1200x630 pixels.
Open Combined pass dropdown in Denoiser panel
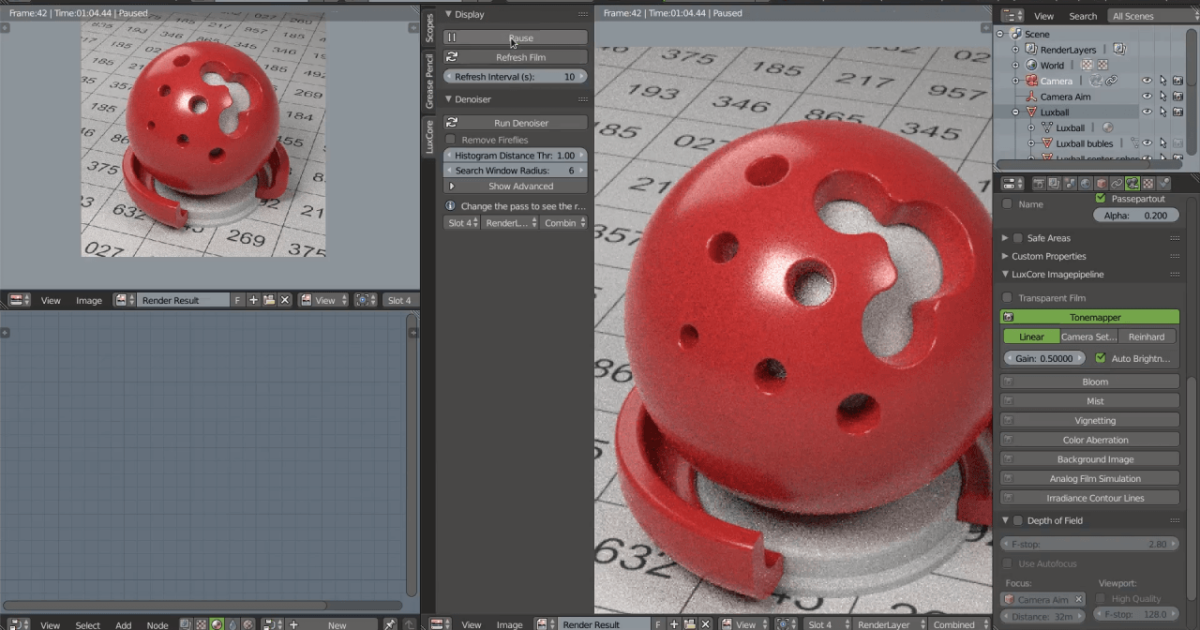pos(565,223)
